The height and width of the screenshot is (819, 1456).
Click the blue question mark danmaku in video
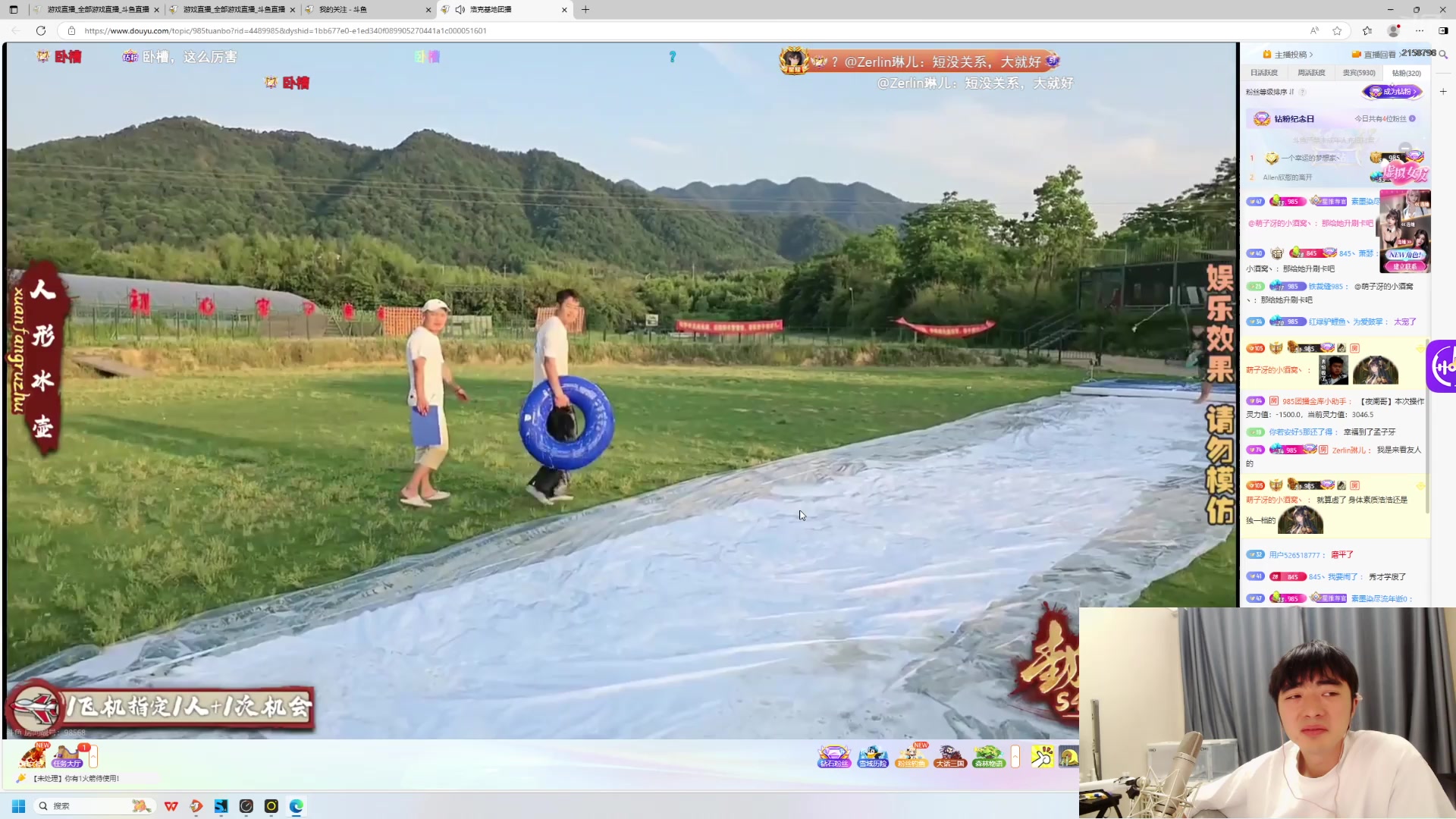[672, 57]
